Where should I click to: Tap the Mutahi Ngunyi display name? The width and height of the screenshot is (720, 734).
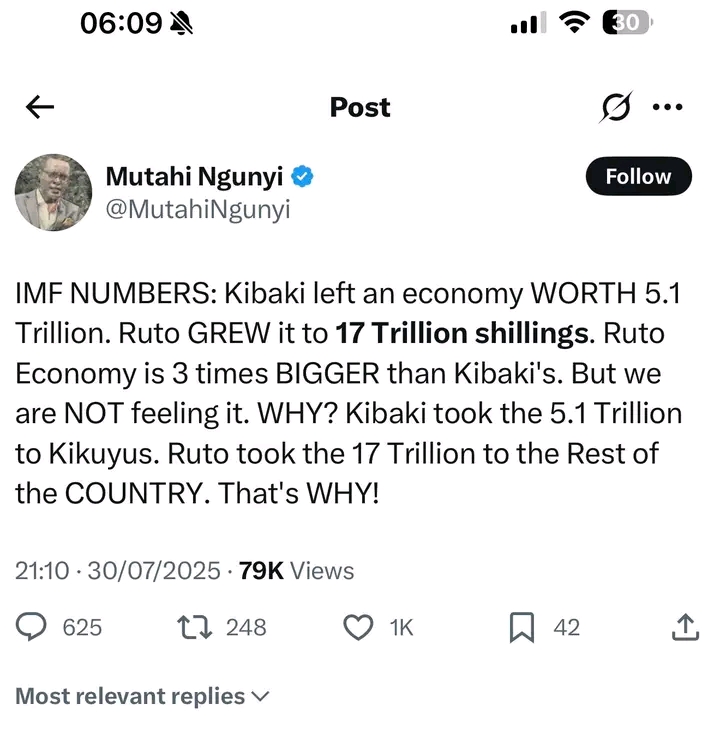tap(195, 177)
